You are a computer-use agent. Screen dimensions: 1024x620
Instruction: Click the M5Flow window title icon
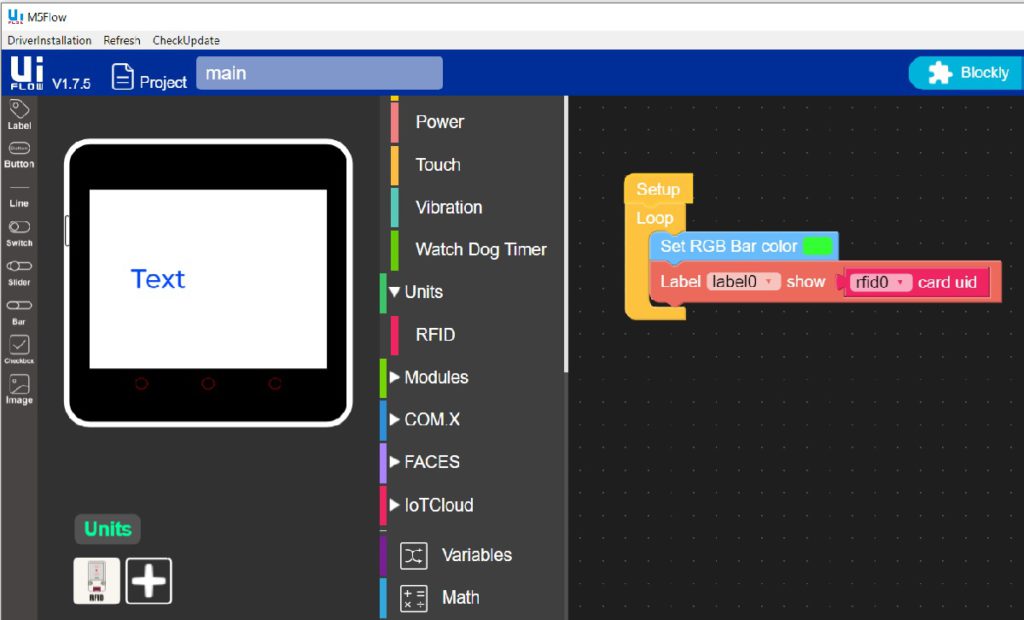click(x=15, y=16)
